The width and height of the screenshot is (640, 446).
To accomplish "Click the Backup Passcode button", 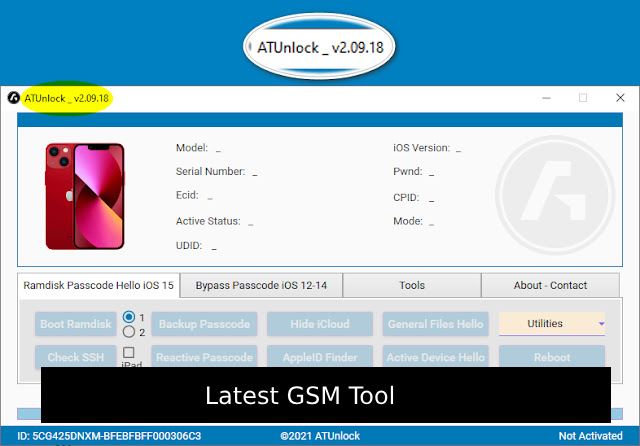I will [204, 324].
